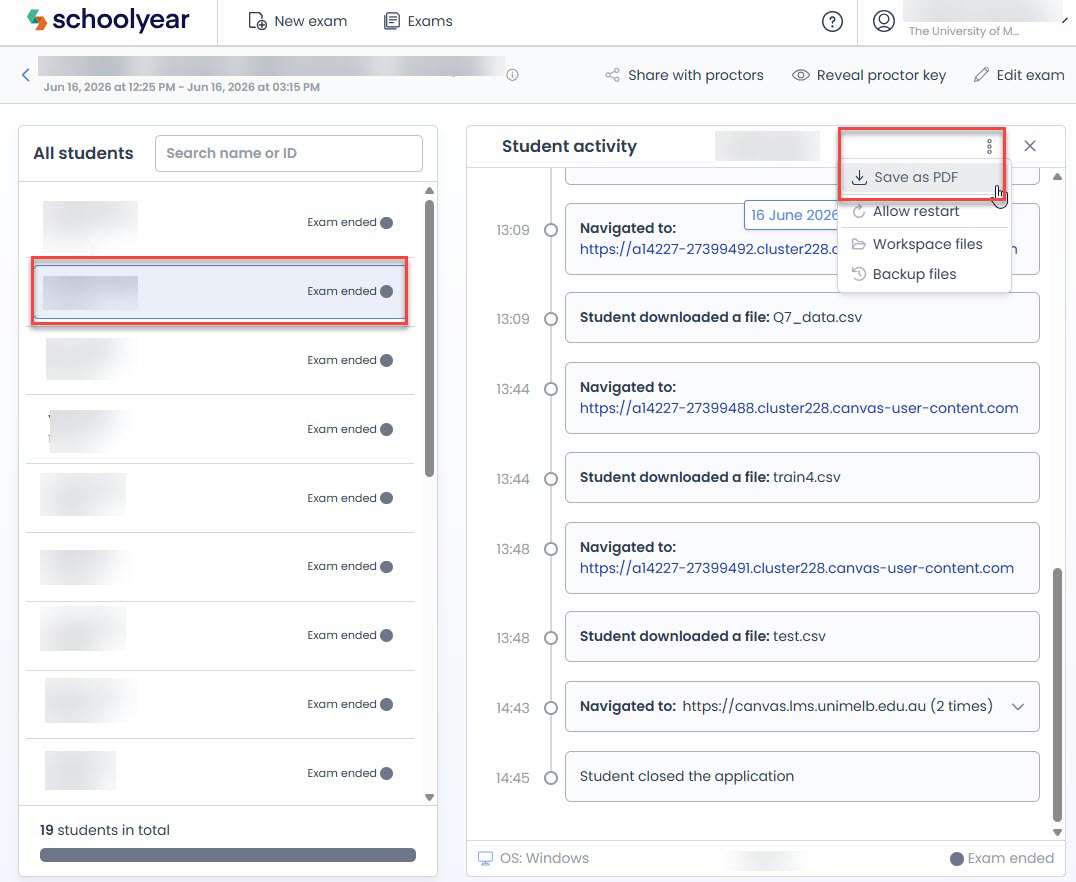Select the 13:44 timeline marker for train4.csv
Image resolution: width=1076 pixels, height=882 pixels.
click(x=550, y=478)
